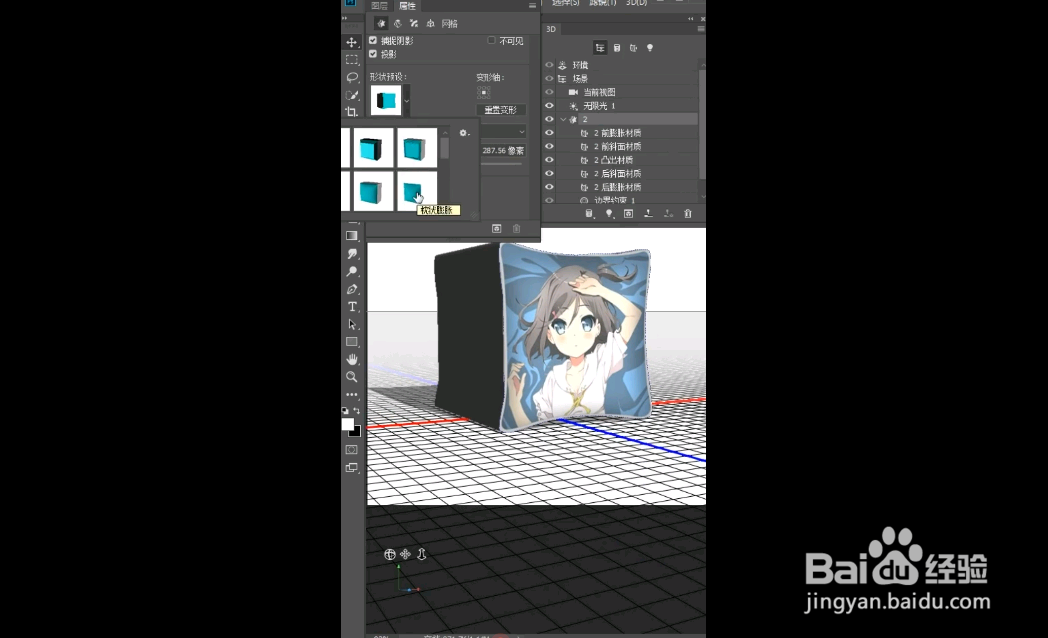Click the 重置变形 button
This screenshot has width=1048, height=638.
pyautogui.click(x=501, y=109)
